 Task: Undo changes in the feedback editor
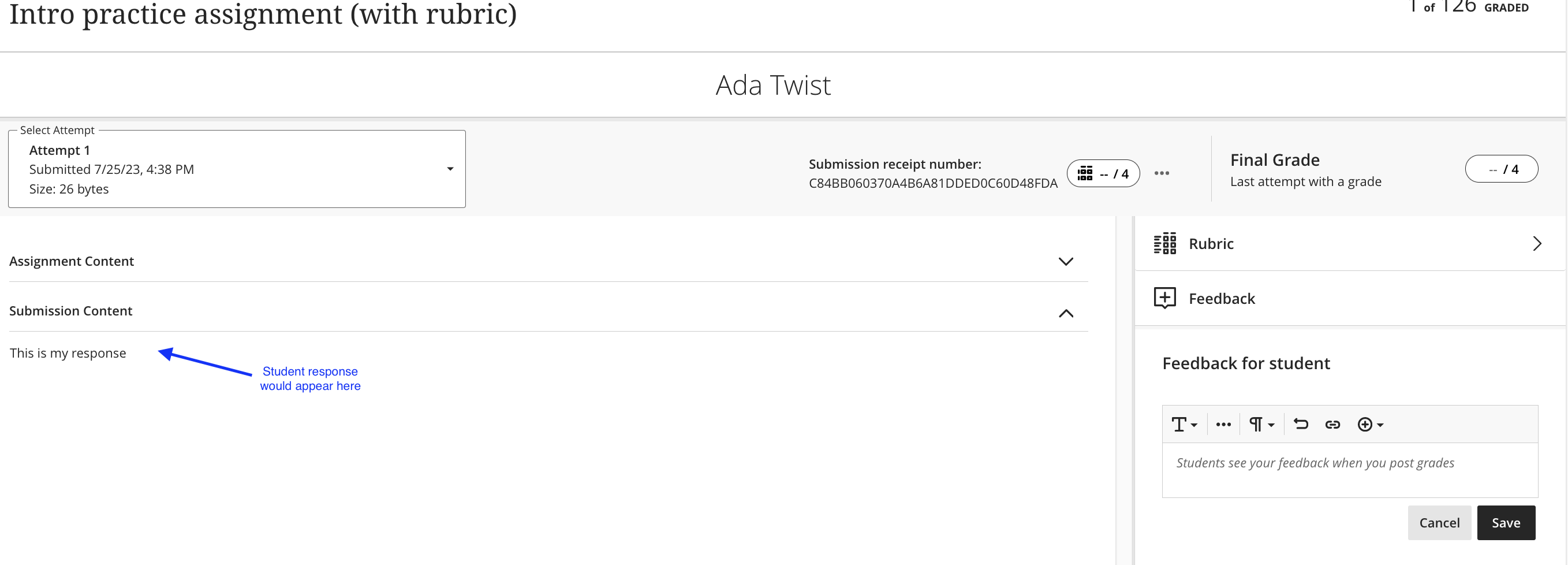point(1301,424)
